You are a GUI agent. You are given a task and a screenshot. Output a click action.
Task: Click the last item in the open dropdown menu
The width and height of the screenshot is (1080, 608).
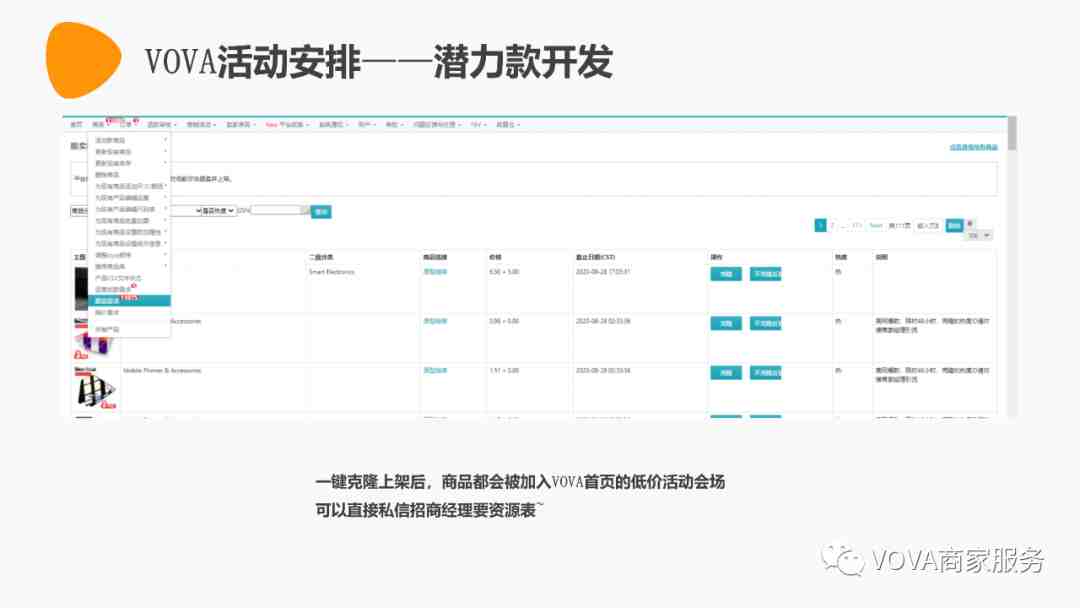[107, 330]
